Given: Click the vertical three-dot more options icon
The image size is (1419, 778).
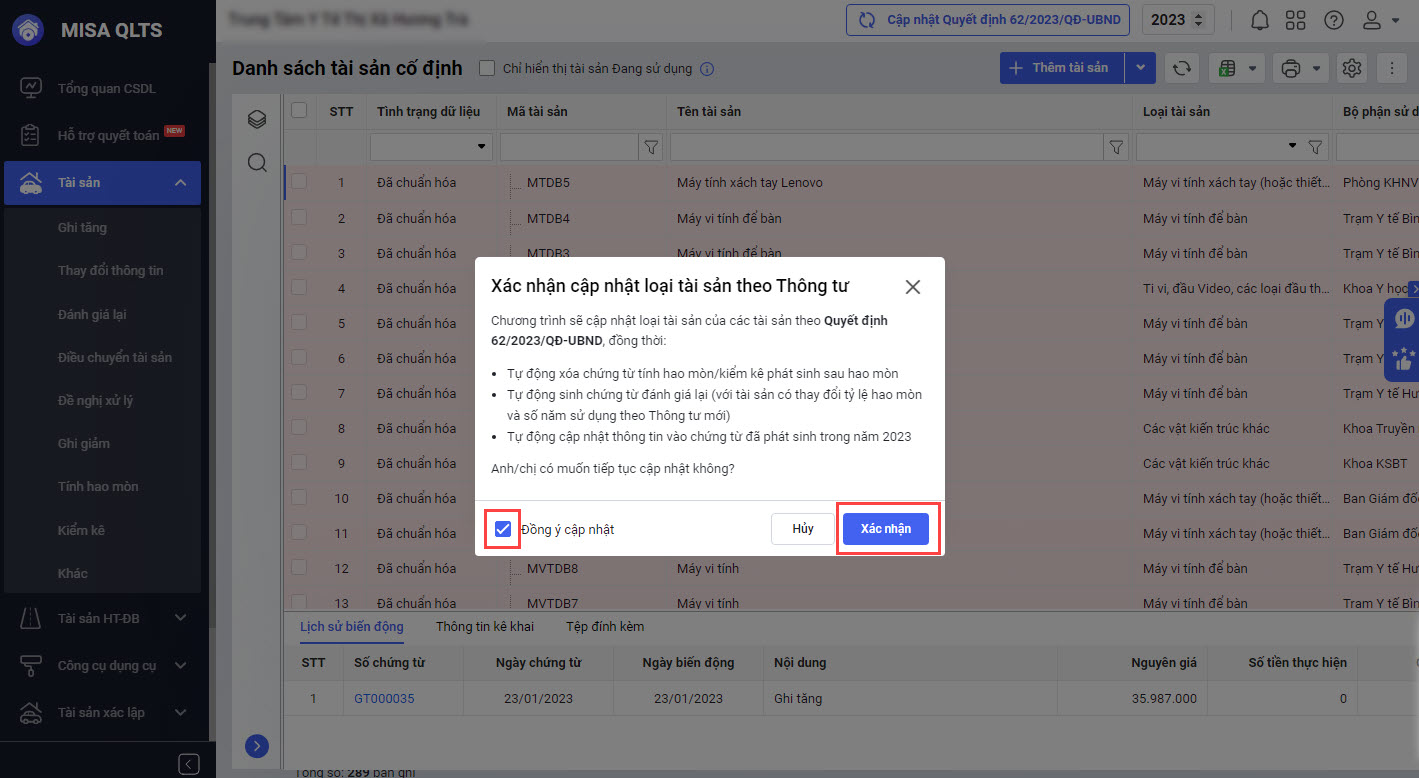Looking at the screenshot, I should pos(1392,68).
